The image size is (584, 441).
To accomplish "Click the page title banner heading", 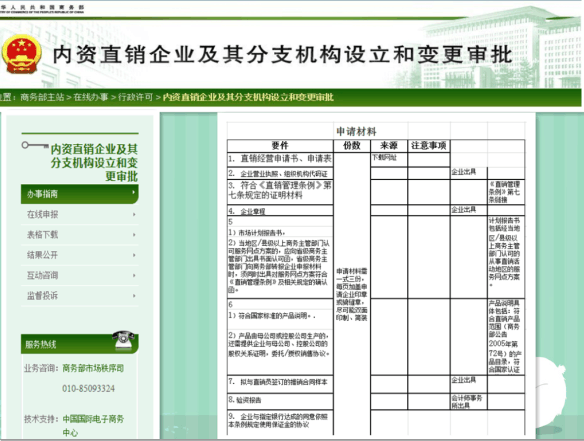I will pos(283,55).
